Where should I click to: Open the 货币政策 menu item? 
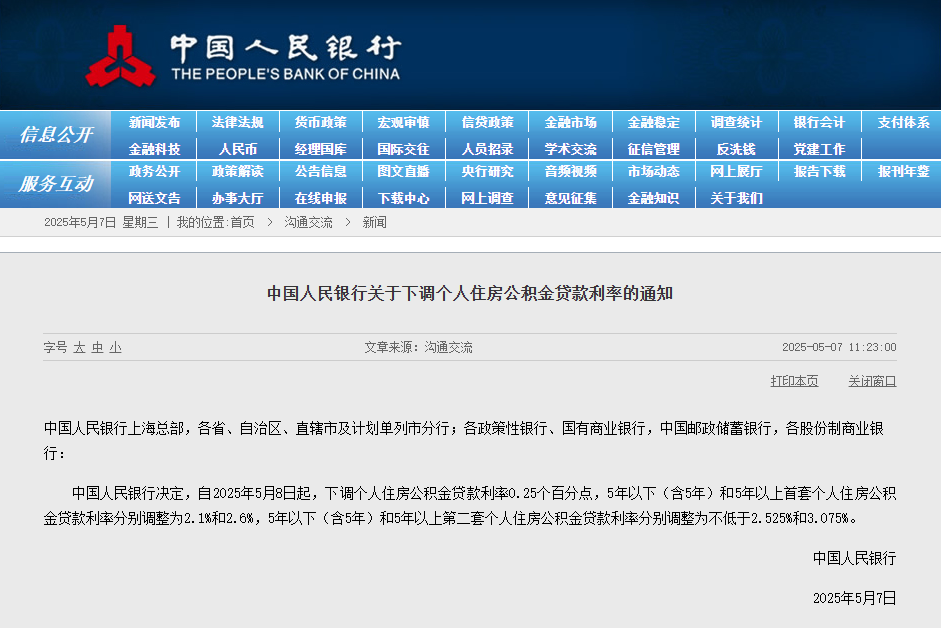320,122
